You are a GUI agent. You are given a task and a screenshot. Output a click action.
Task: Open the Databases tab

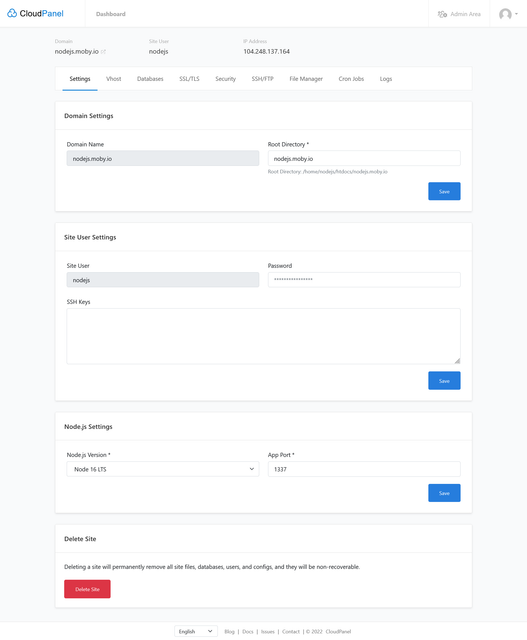[150, 79]
